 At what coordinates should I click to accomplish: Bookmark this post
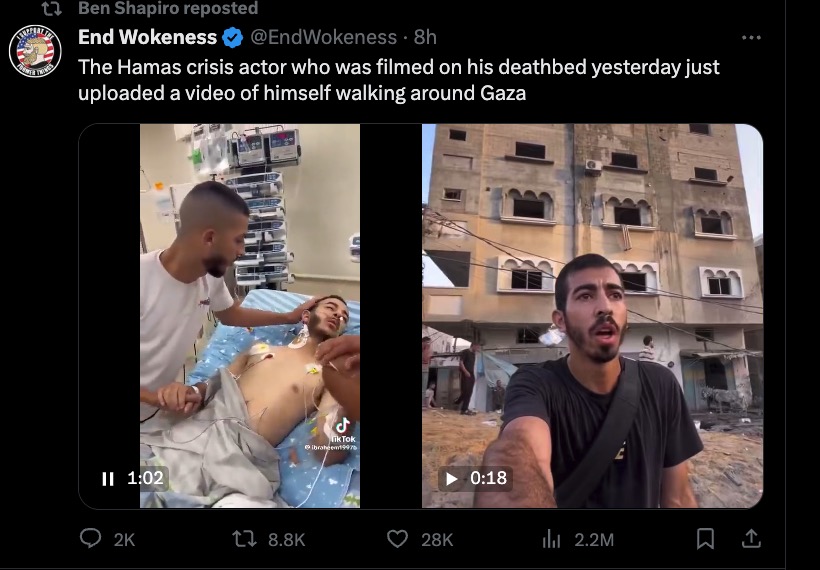tap(705, 539)
